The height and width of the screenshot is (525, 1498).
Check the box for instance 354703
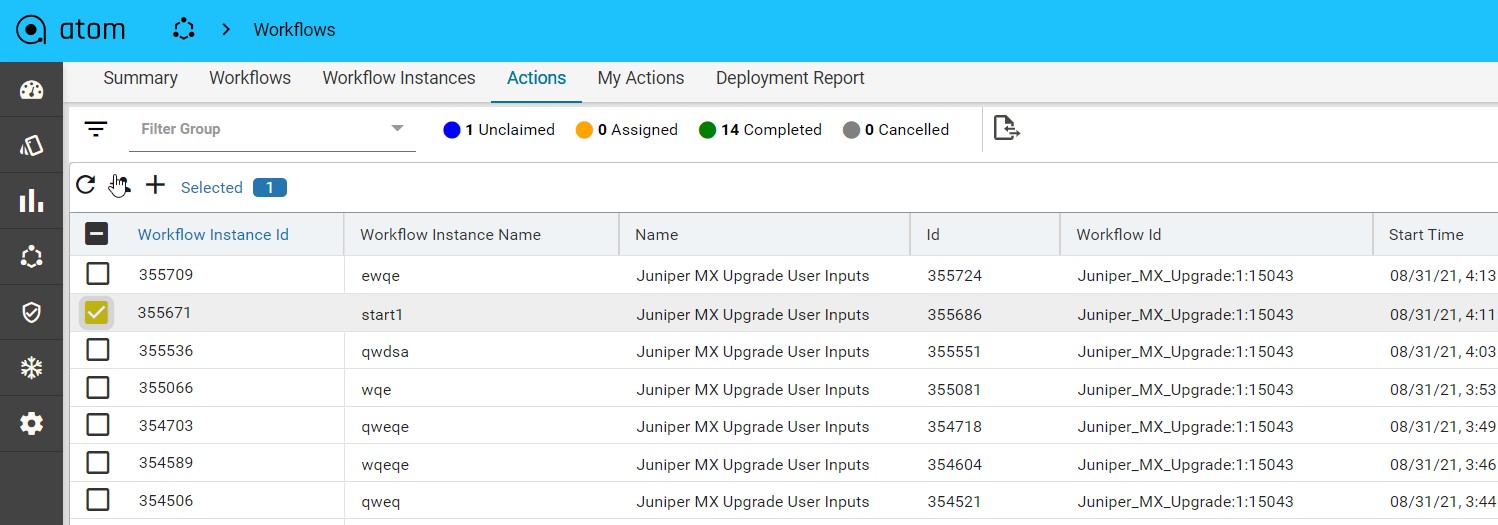tap(97, 425)
